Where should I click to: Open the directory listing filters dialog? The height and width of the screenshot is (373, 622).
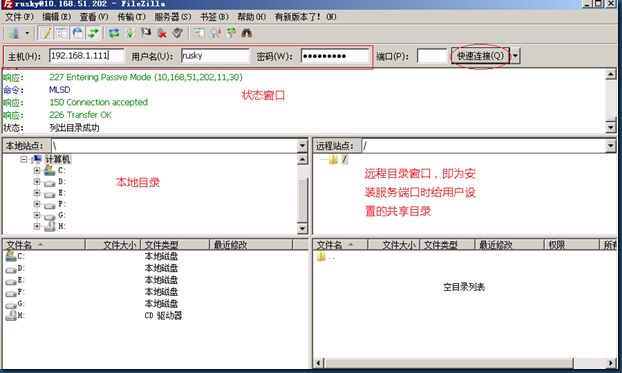click(x=198, y=33)
